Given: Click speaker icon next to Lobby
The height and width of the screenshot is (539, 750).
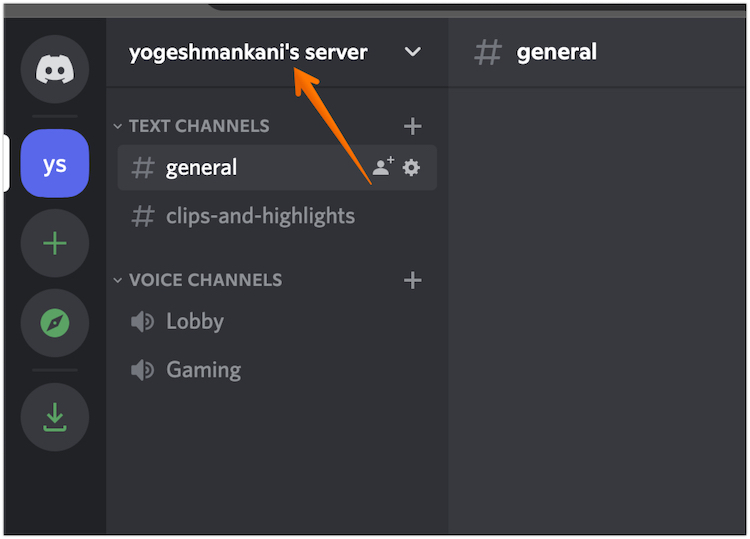Looking at the screenshot, I should tap(143, 321).
